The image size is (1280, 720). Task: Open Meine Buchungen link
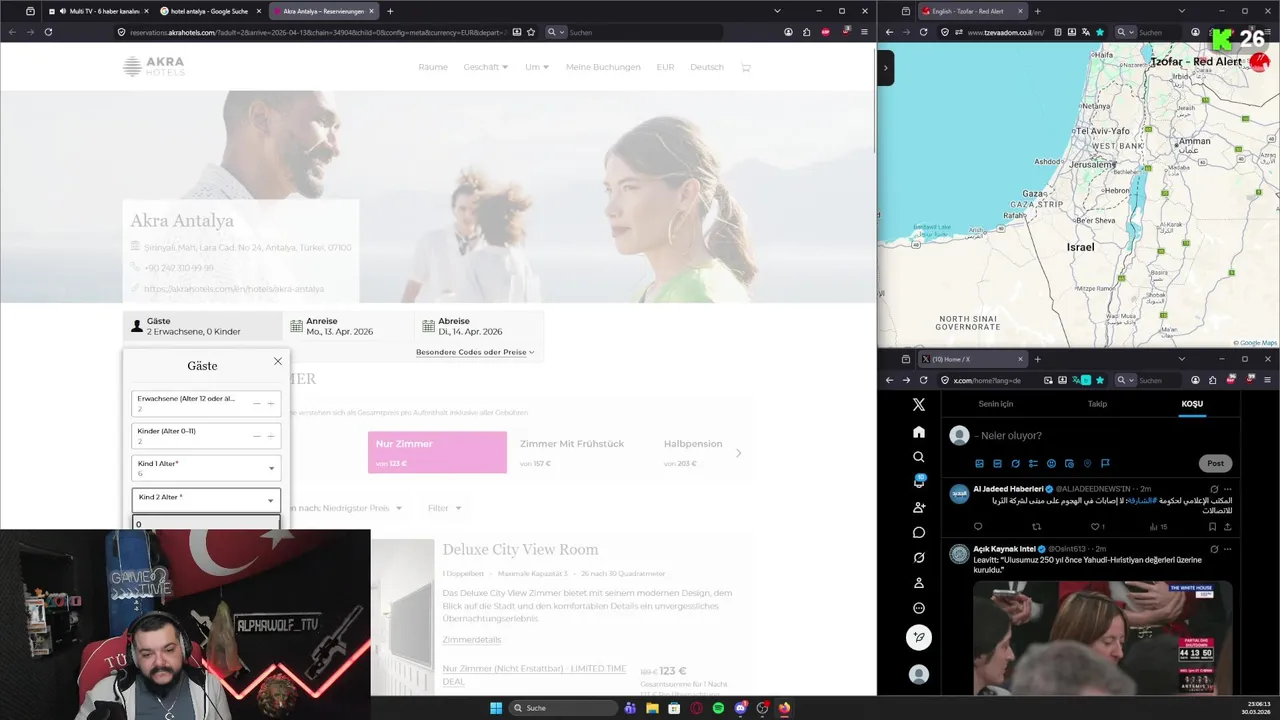point(603,67)
